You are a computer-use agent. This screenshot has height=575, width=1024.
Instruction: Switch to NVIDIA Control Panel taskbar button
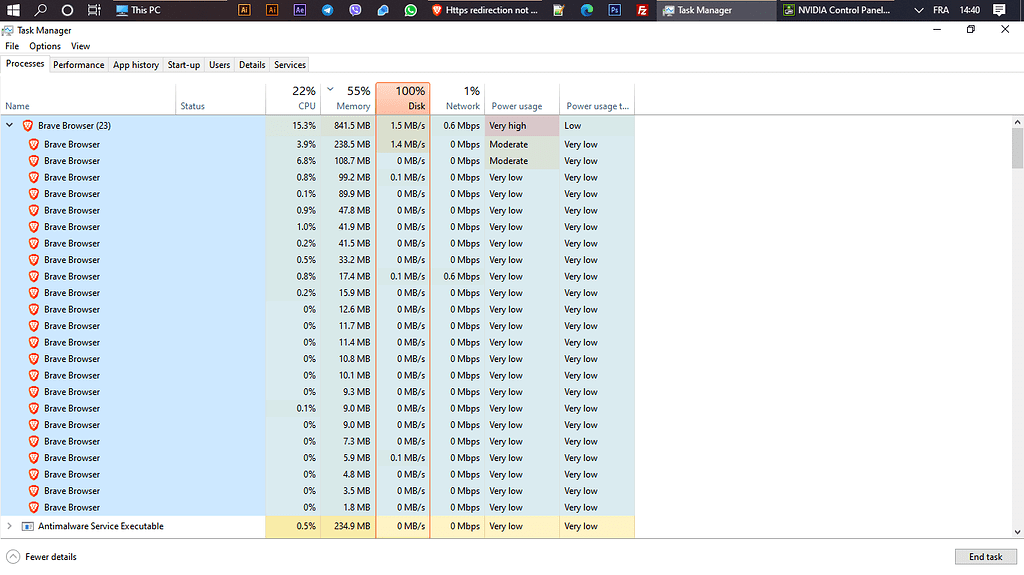click(x=837, y=10)
